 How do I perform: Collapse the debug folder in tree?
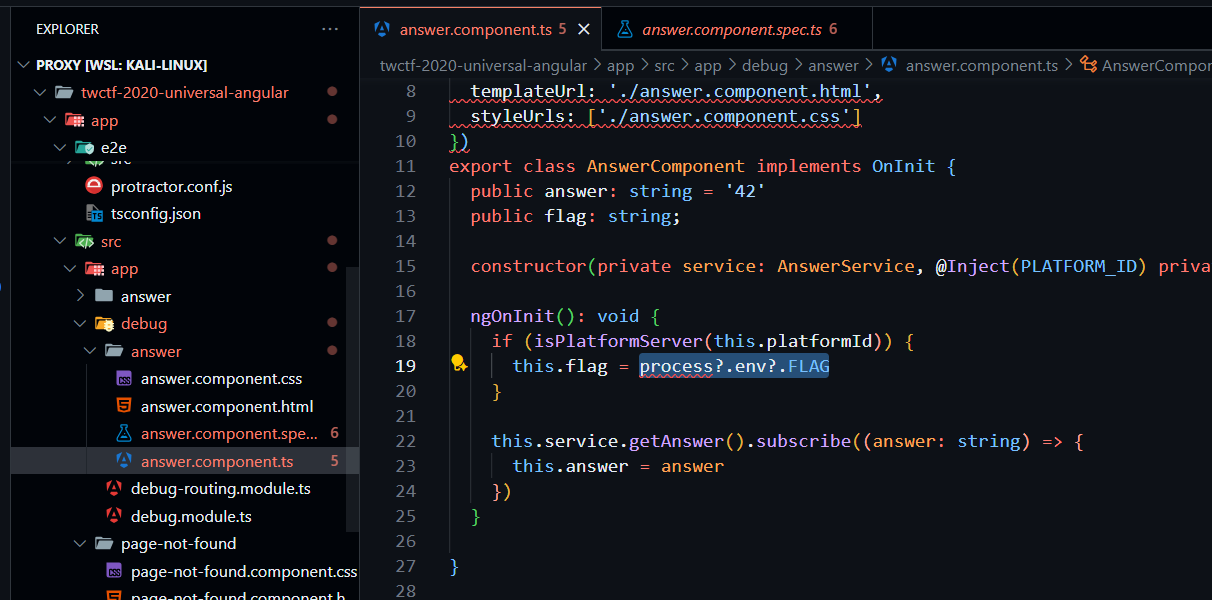pos(81,324)
